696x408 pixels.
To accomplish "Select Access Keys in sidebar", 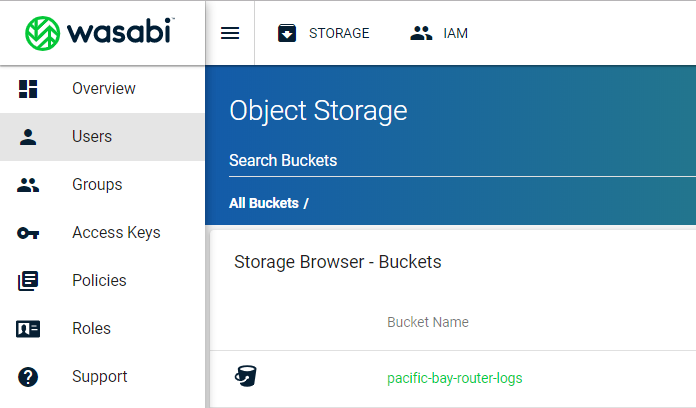I will 116,233.
